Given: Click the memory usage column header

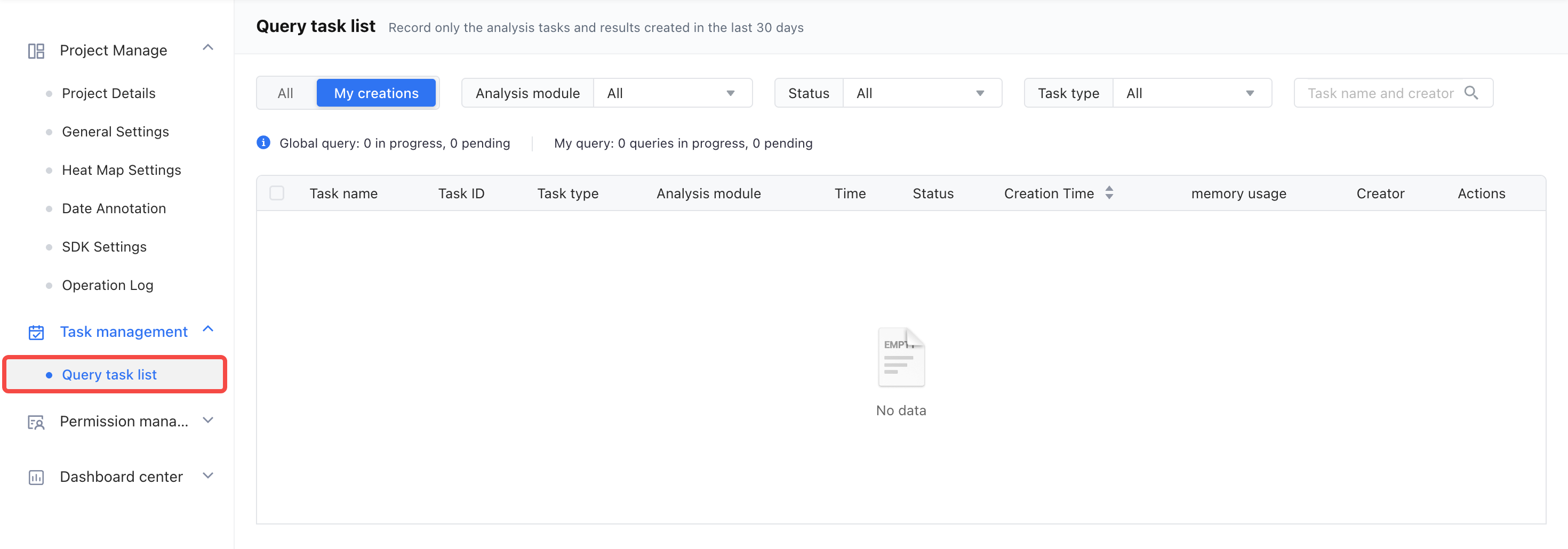Looking at the screenshot, I should coord(1238,193).
